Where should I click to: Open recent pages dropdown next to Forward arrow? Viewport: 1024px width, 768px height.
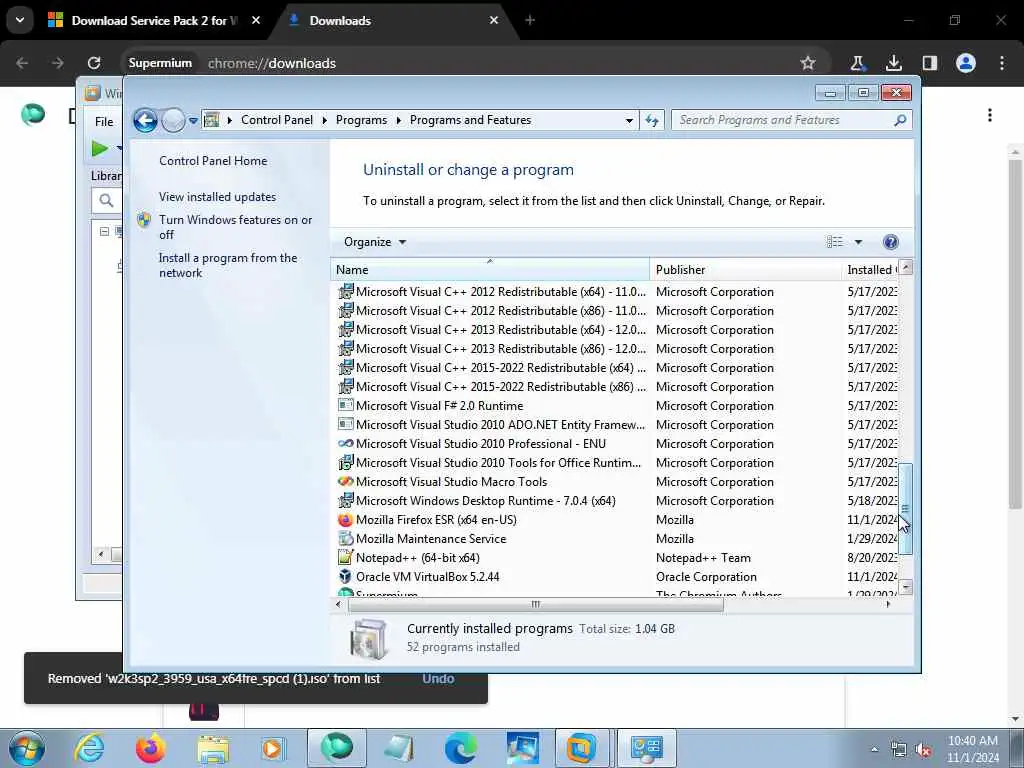pos(193,121)
